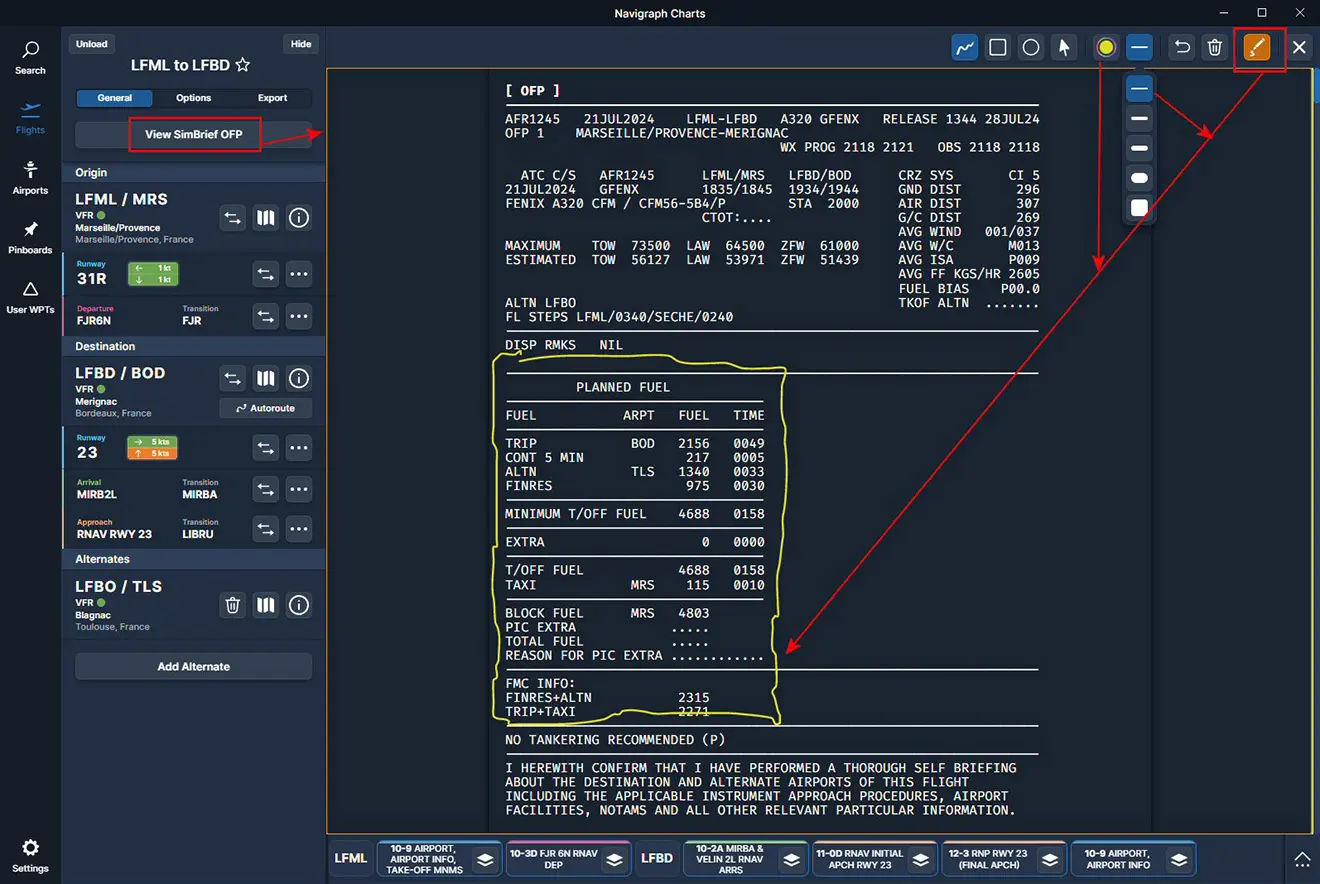Choose the thickest line thickness option

(x=1139, y=208)
